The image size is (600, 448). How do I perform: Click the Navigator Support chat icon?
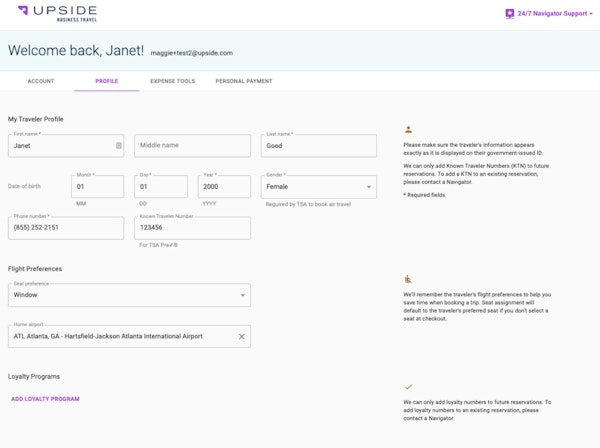tap(509, 14)
